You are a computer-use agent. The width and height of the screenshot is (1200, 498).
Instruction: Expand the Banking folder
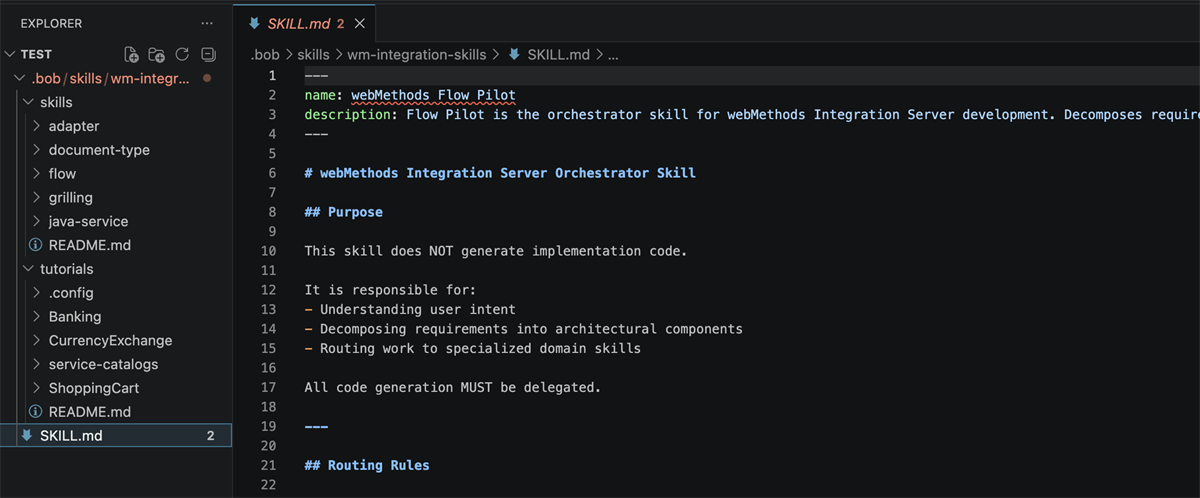36,317
